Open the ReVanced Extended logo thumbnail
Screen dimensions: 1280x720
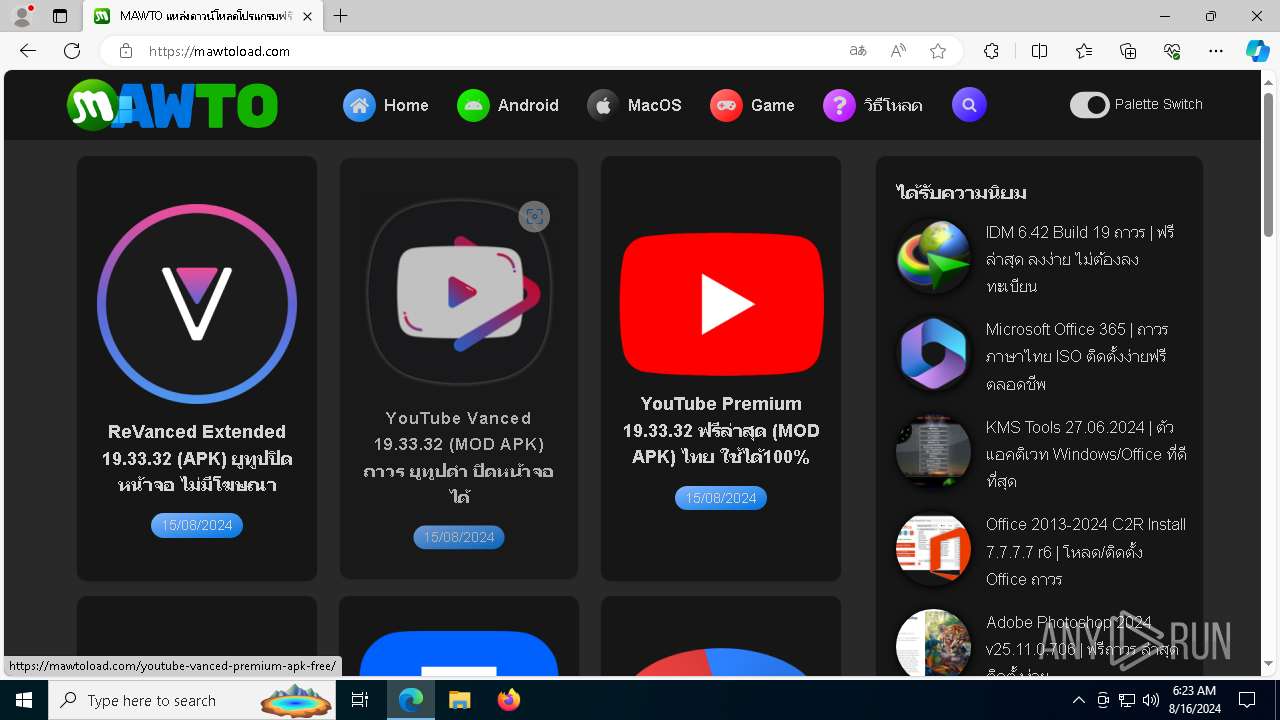197,304
